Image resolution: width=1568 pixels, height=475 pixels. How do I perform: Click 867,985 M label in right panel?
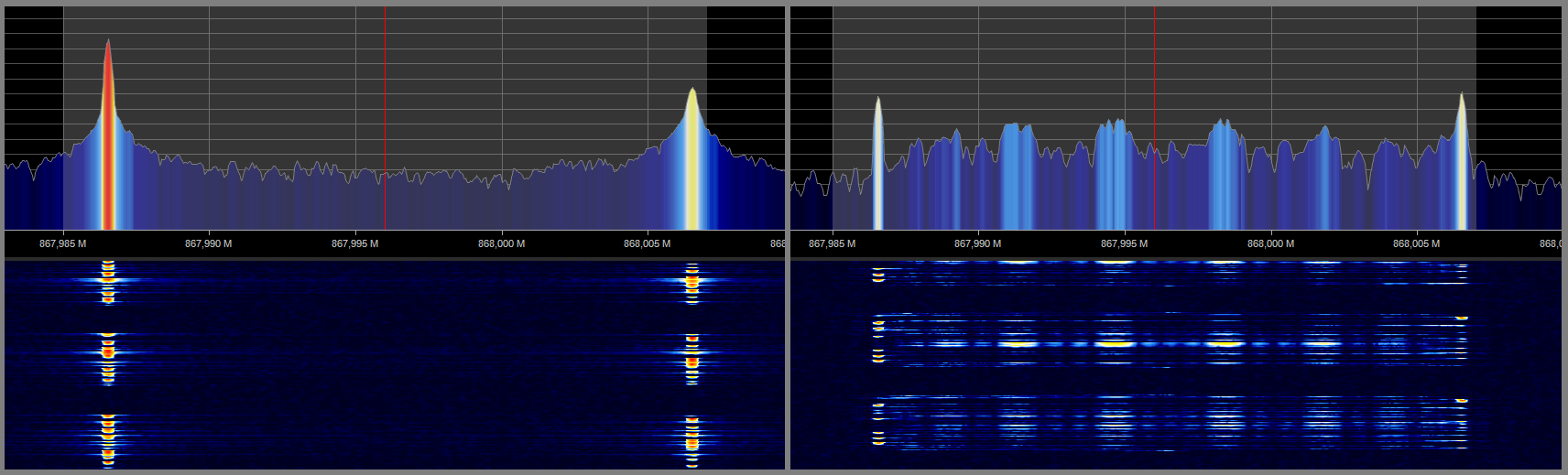point(832,243)
